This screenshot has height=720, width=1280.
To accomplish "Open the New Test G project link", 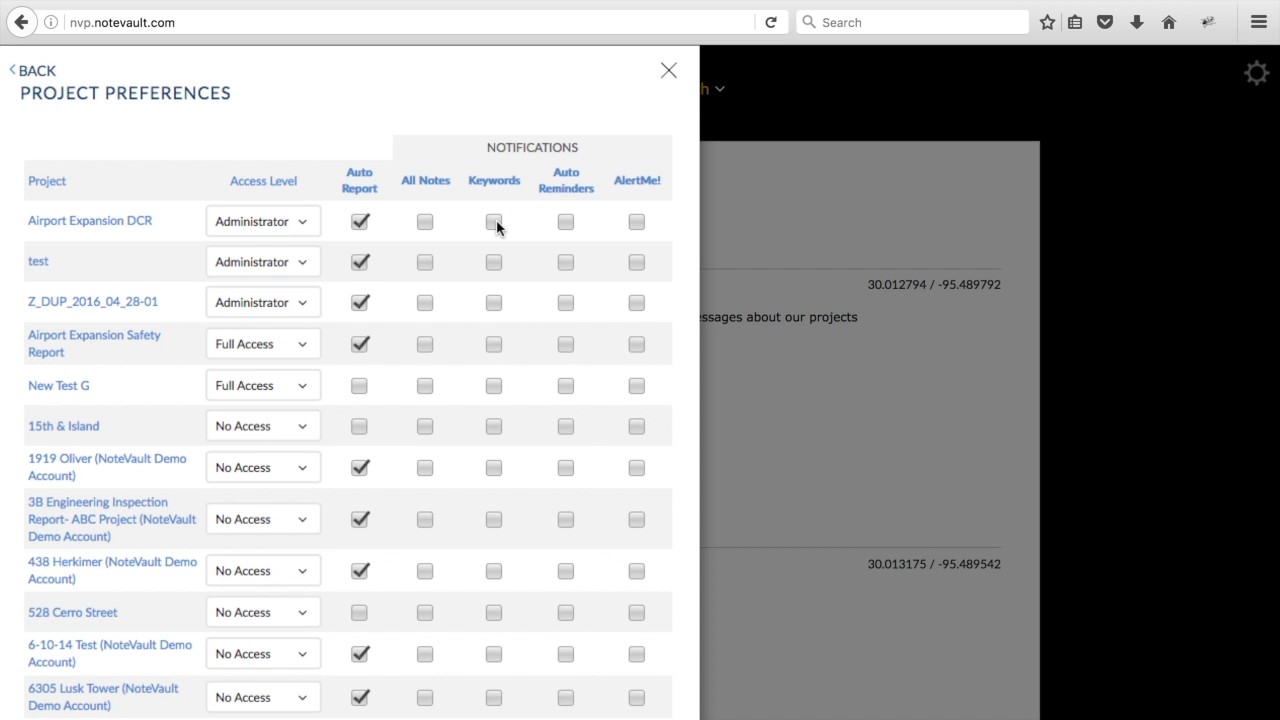I will coord(59,386).
